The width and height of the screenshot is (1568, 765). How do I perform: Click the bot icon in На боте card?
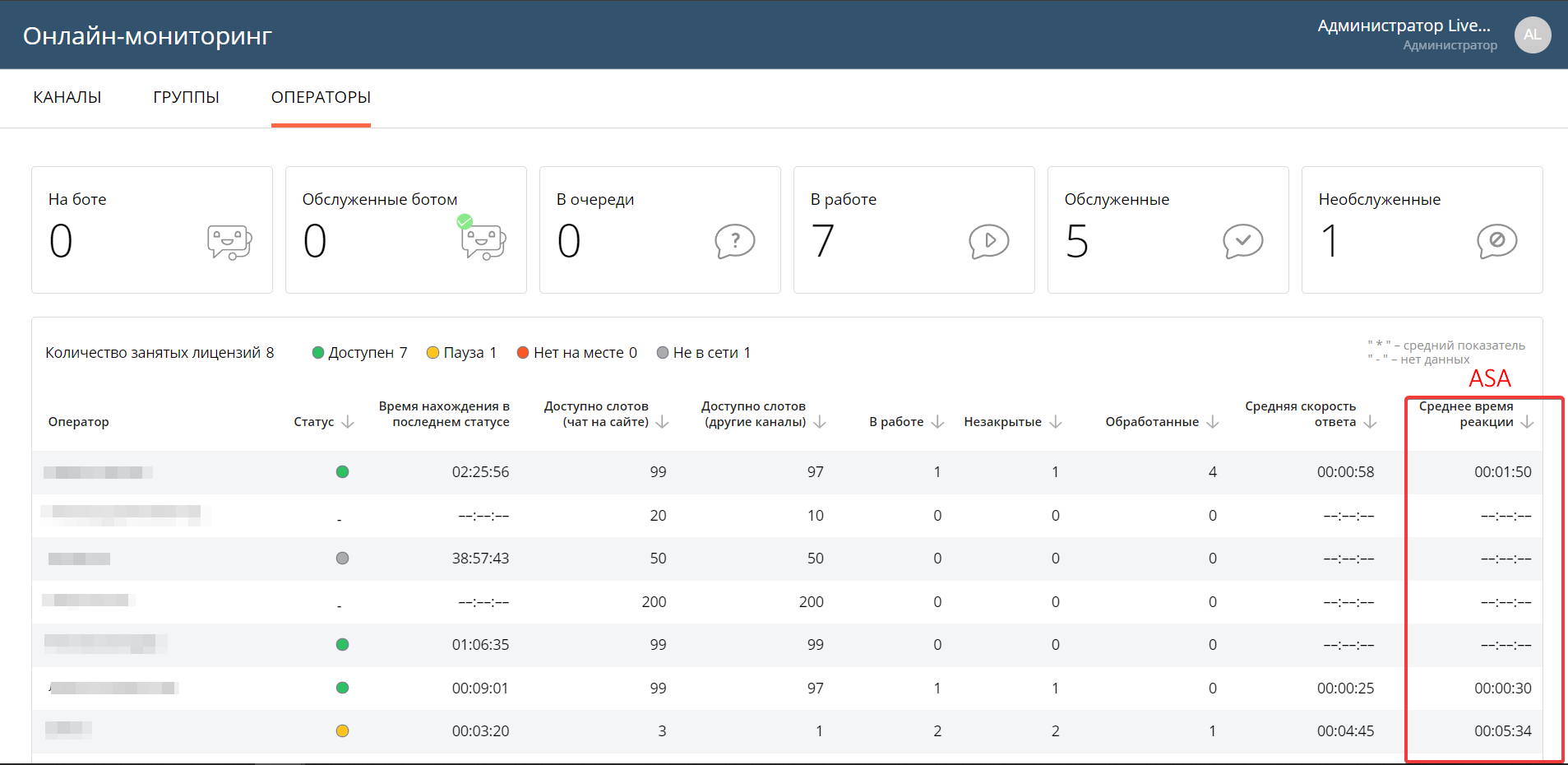(229, 242)
